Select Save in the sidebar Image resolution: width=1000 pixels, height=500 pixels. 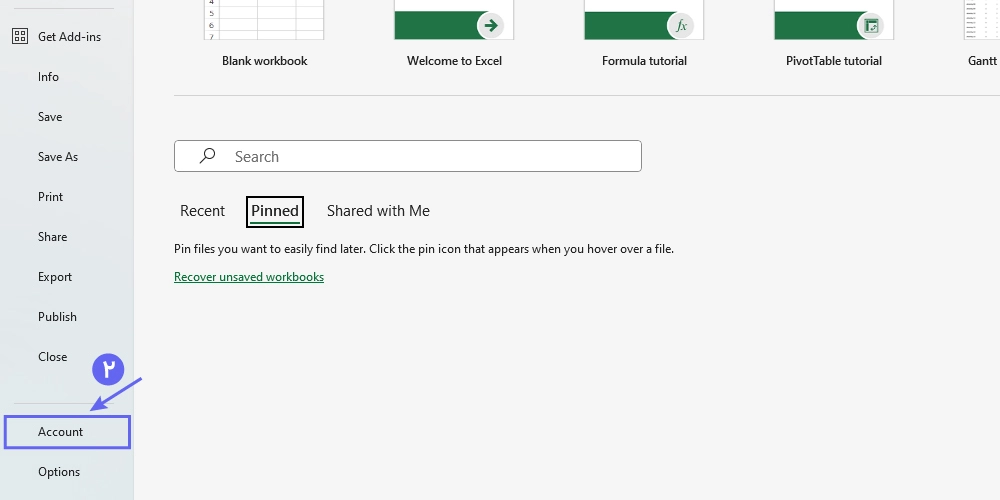coord(50,117)
